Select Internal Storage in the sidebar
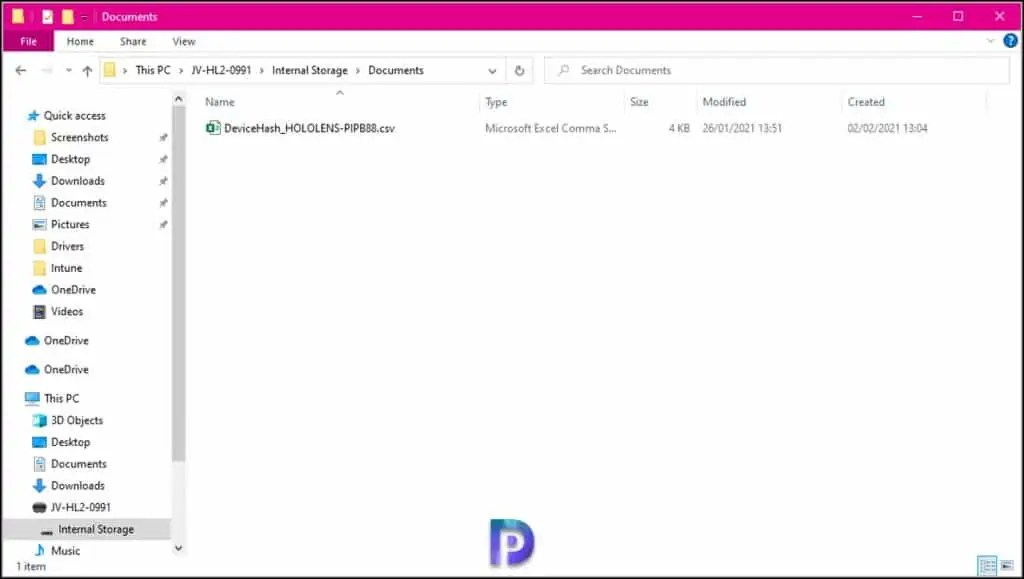The width and height of the screenshot is (1024, 579). pyautogui.click(x=98, y=529)
